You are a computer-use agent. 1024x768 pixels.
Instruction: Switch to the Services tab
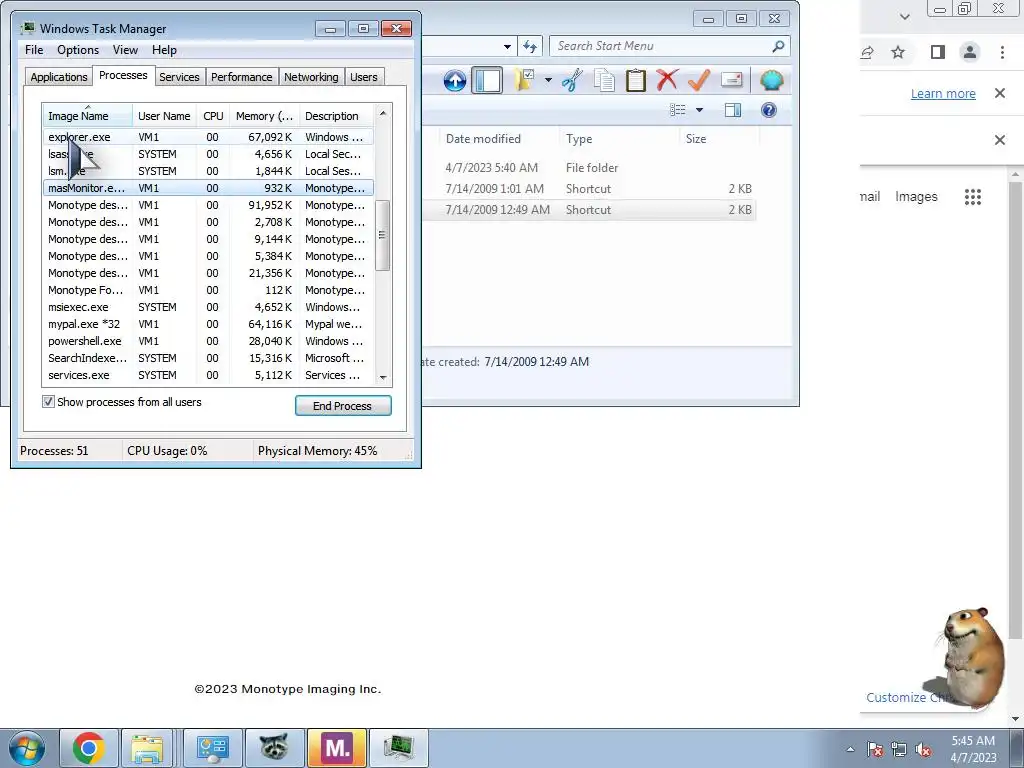(x=179, y=77)
